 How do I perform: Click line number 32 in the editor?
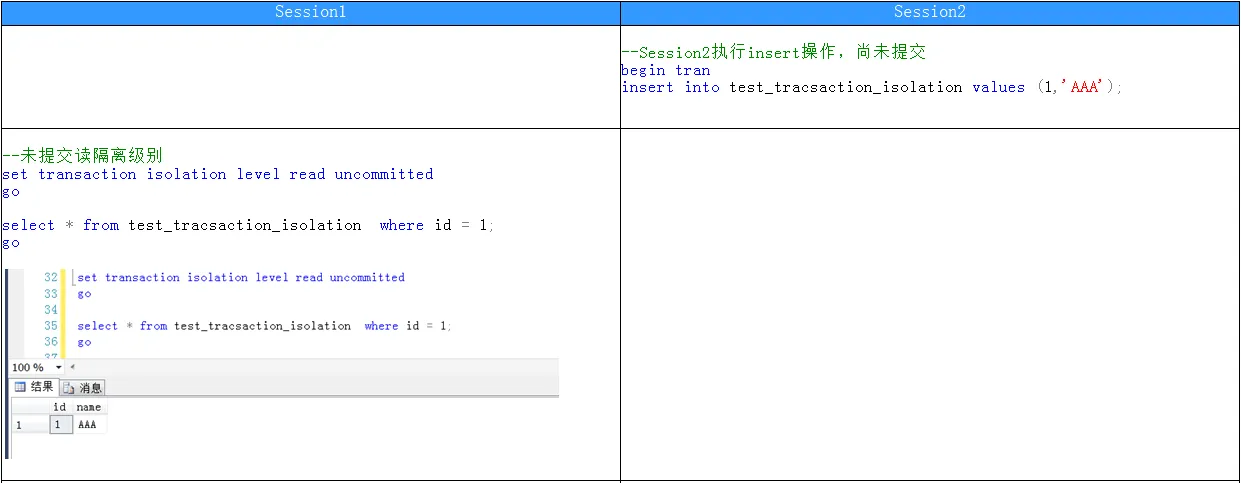(51, 277)
